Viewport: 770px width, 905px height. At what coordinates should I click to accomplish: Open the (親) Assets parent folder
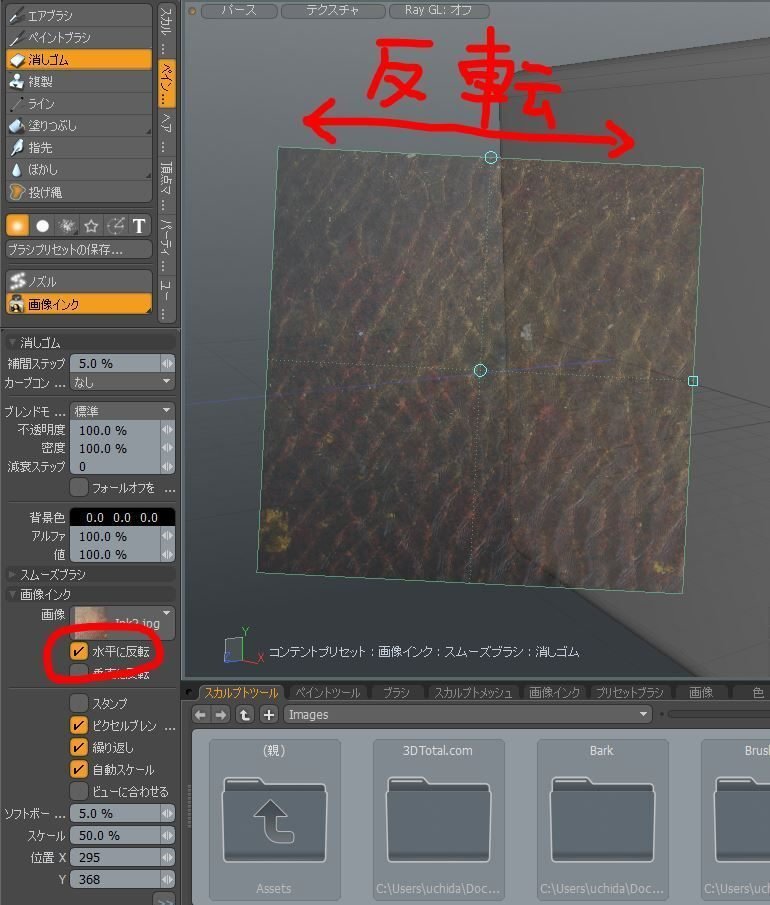[274, 819]
